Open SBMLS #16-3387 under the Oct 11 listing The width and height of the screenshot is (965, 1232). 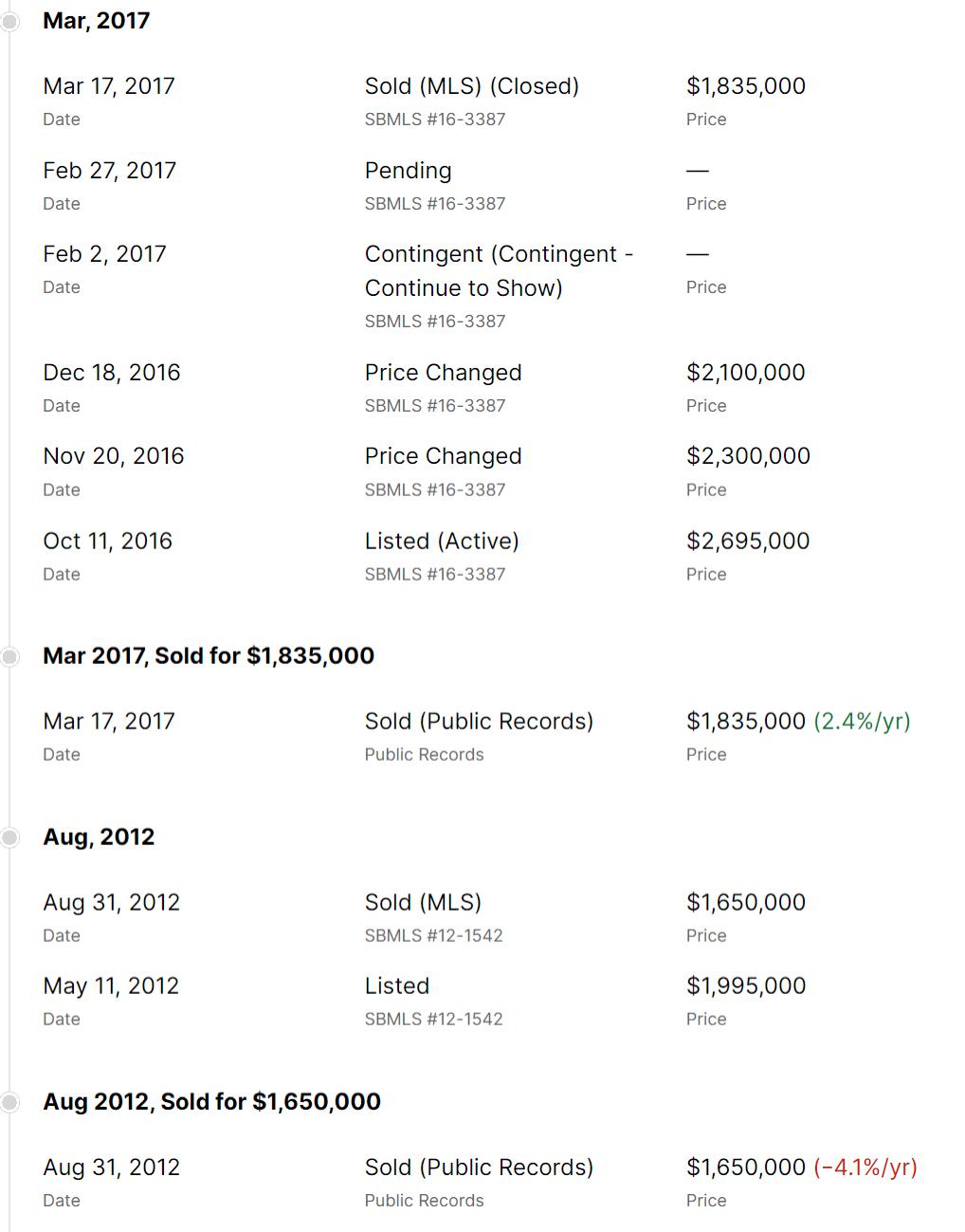(434, 575)
